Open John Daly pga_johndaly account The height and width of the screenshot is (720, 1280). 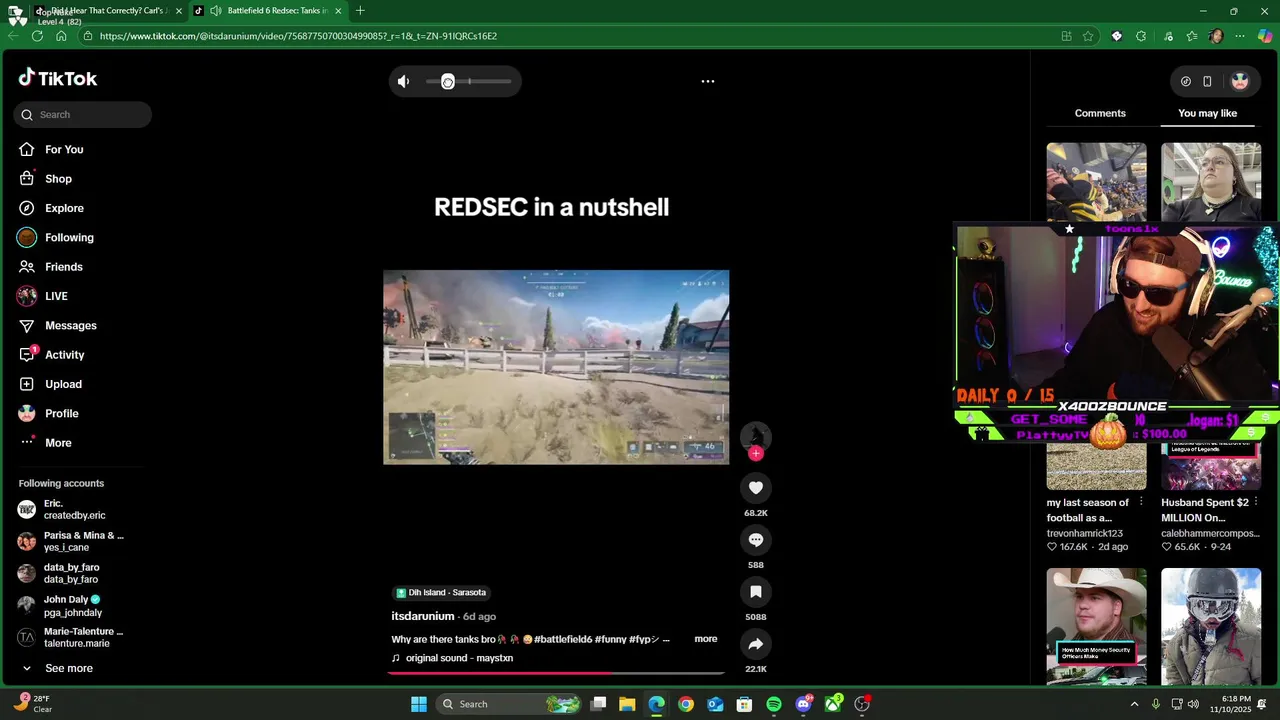coord(72,606)
